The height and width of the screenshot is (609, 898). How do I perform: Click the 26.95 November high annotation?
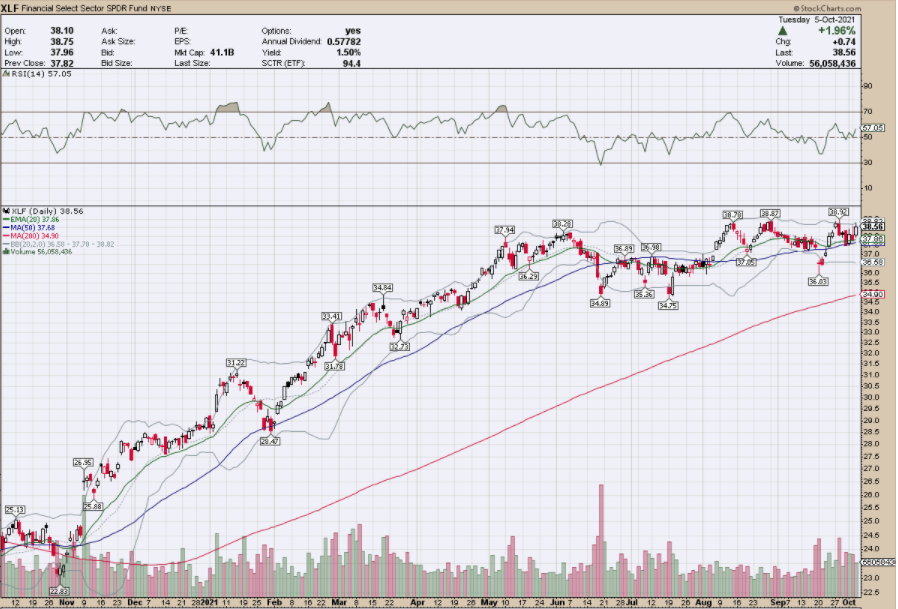click(82, 462)
